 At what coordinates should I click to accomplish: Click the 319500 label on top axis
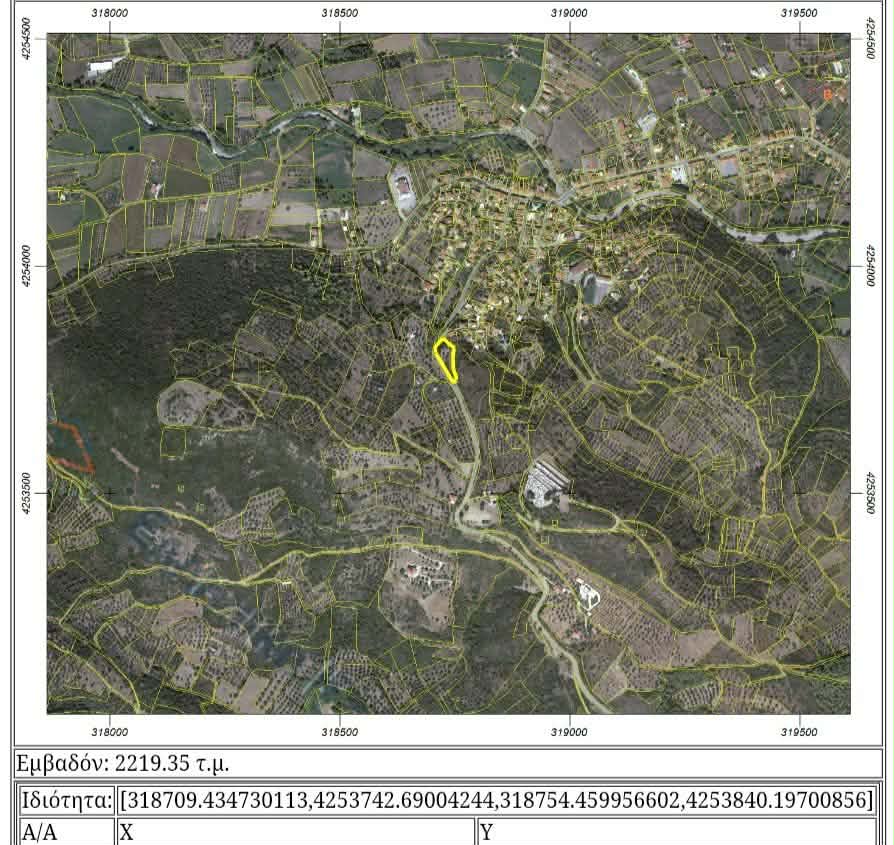[799, 14]
